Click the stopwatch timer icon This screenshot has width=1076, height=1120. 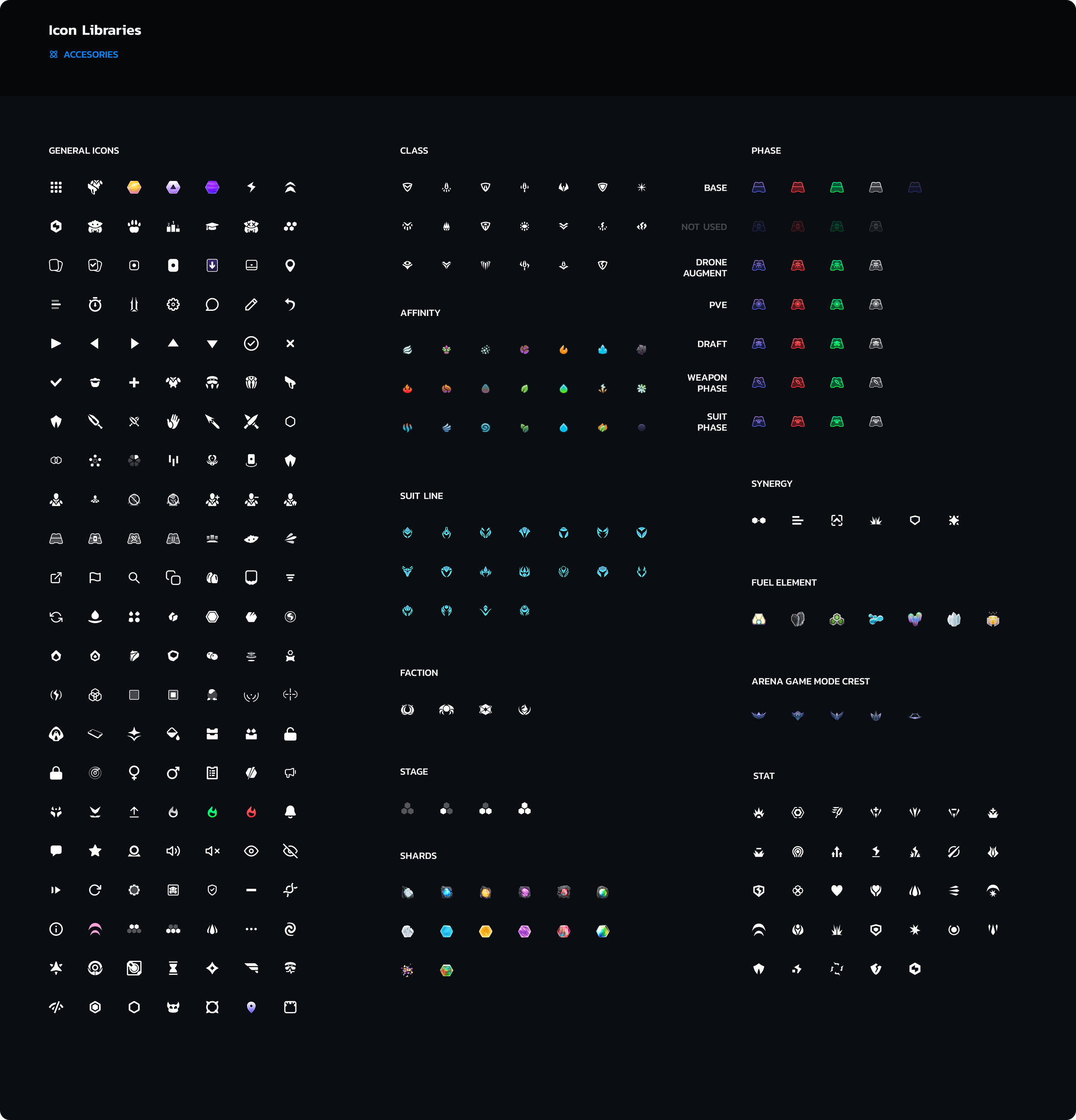click(96, 305)
